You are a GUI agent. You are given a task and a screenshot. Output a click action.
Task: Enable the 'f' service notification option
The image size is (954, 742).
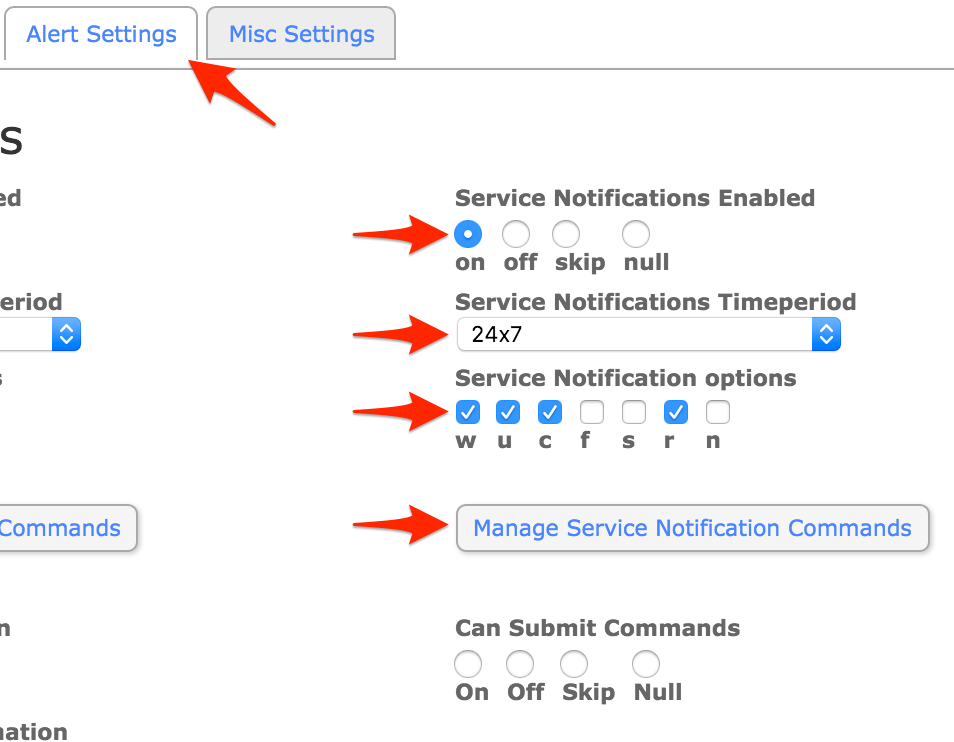[x=592, y=412]
